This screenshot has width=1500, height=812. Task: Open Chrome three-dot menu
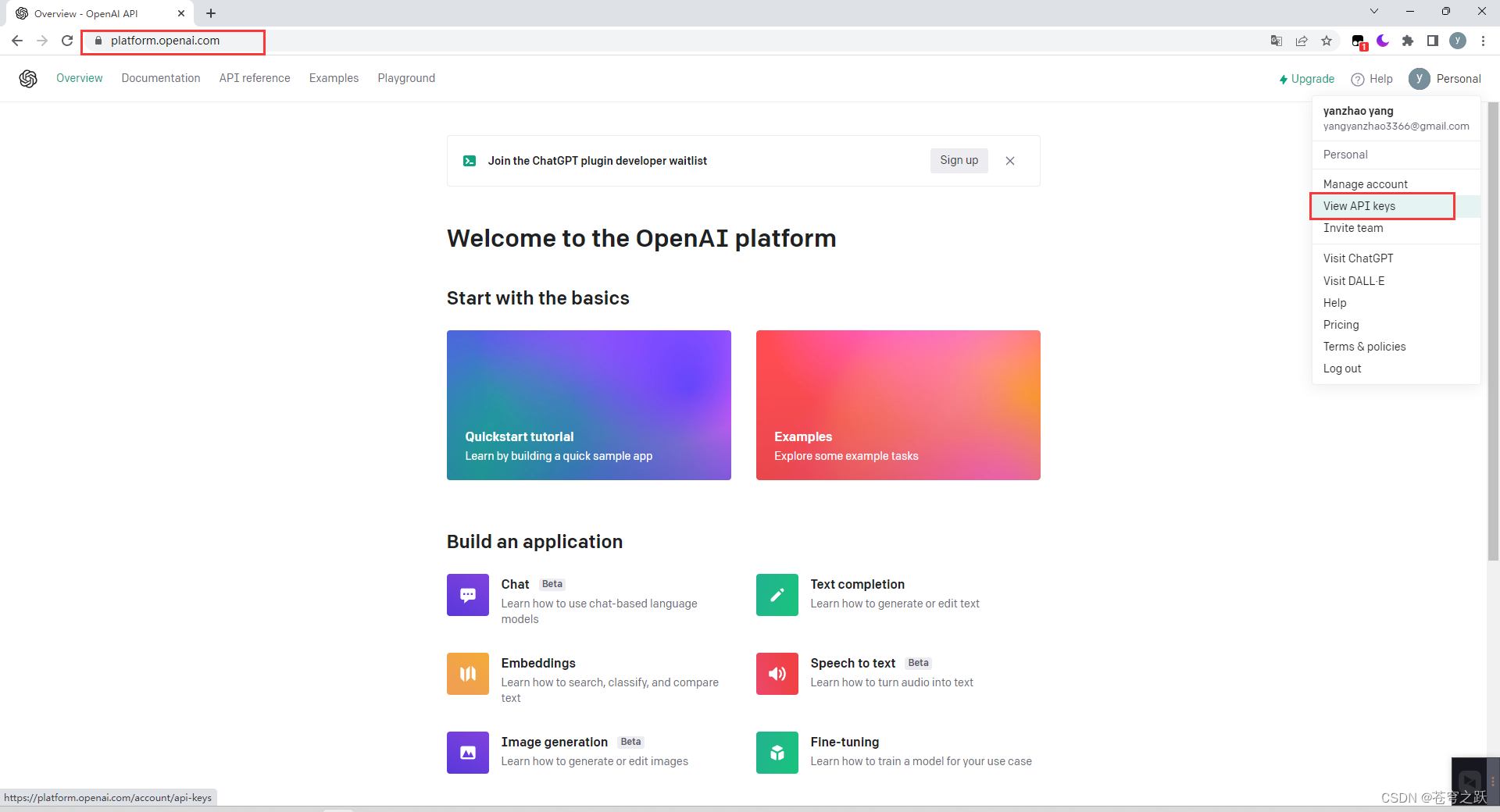[1483, 41]
